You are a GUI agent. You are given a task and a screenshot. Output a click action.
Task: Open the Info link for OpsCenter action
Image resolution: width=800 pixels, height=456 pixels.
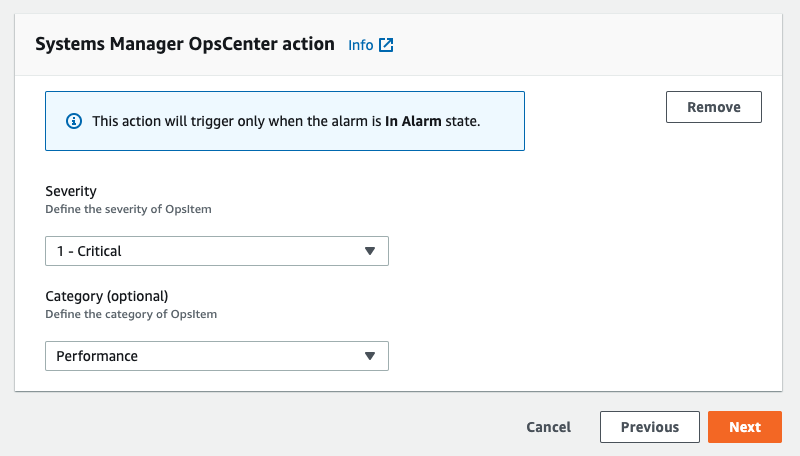pos(361,45)
